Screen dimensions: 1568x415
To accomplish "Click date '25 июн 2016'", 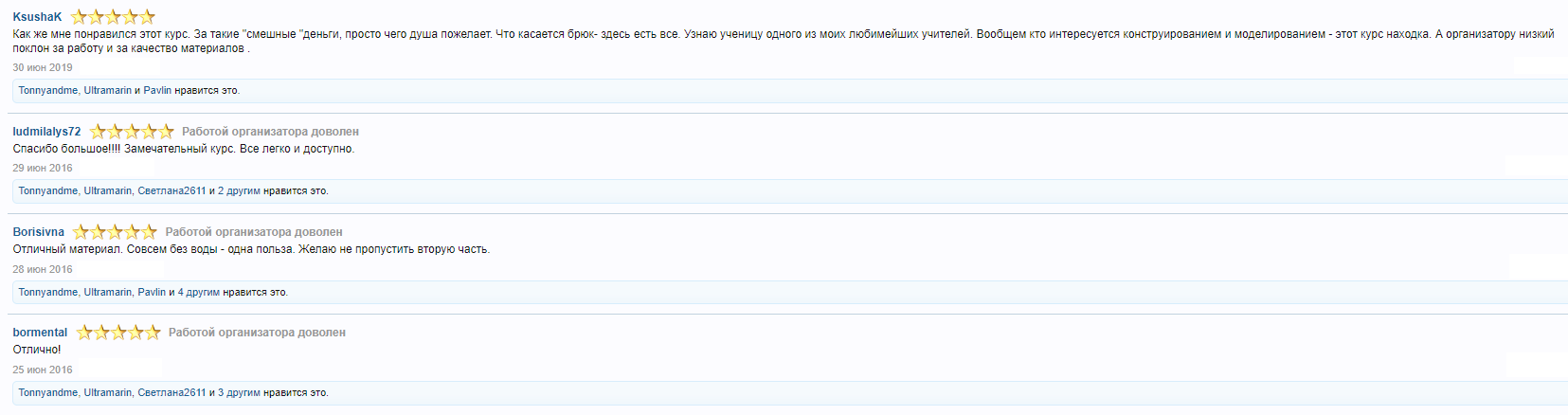I will [43, 370].
